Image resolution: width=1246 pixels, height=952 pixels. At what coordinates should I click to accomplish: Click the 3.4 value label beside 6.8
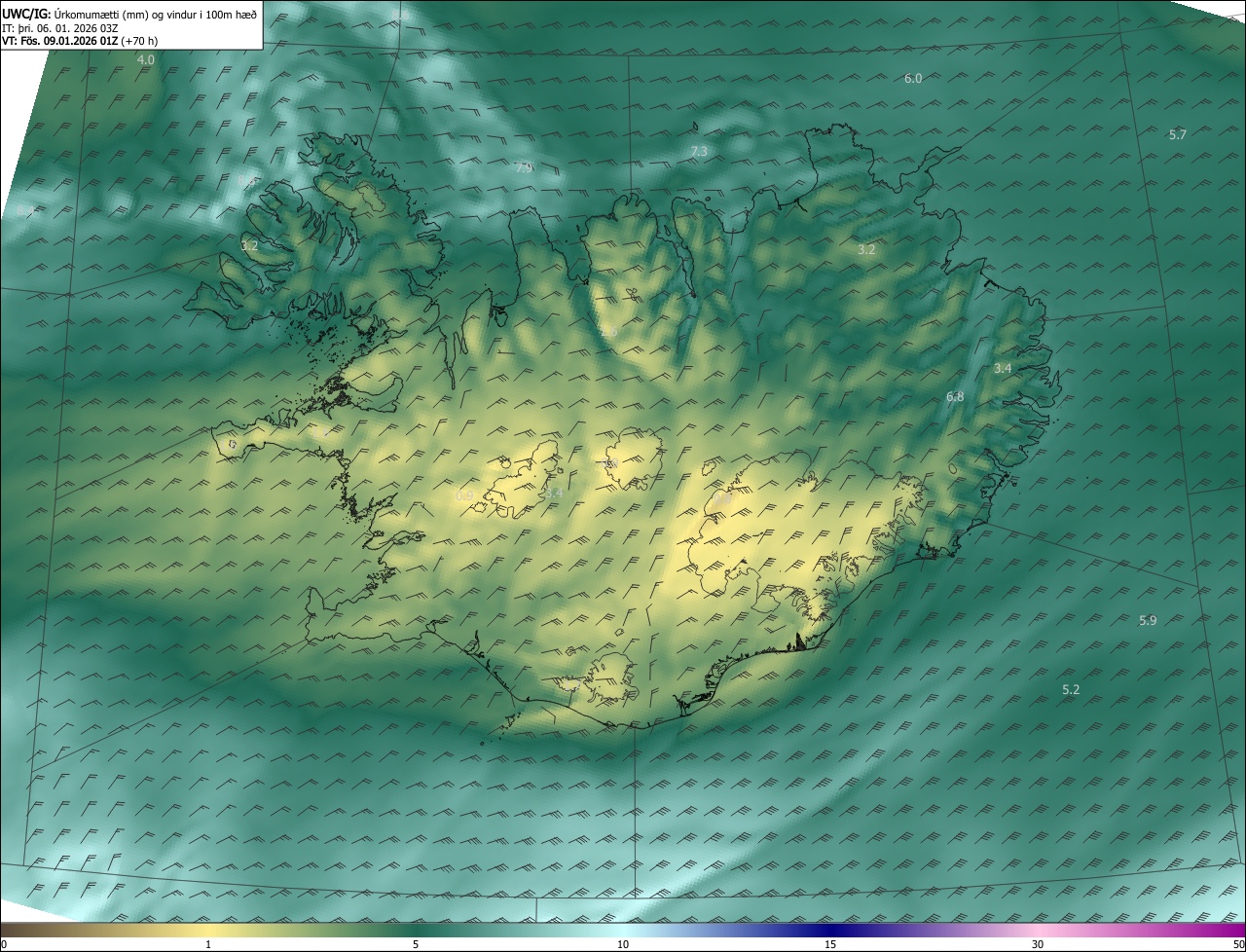pyautogui.click(x=1003, y=368)
